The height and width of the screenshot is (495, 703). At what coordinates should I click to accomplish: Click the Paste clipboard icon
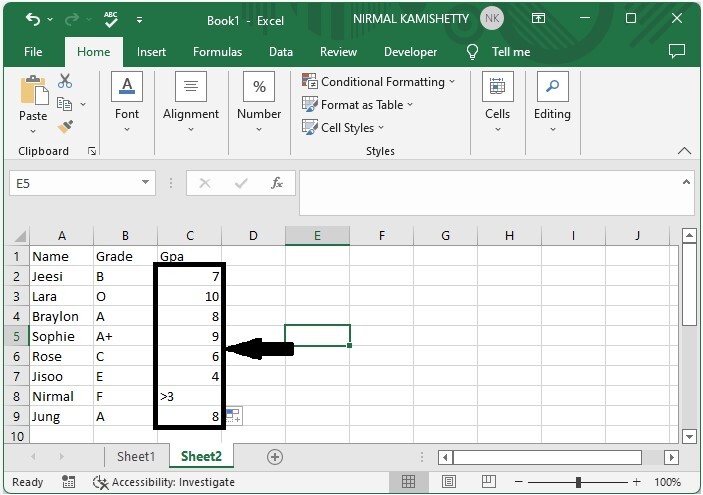pyautogui.click(x=34, y=90)
